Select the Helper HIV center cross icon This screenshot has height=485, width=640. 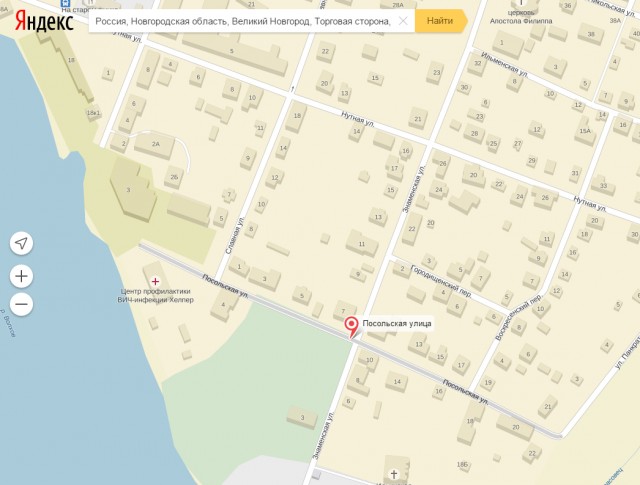155,281
